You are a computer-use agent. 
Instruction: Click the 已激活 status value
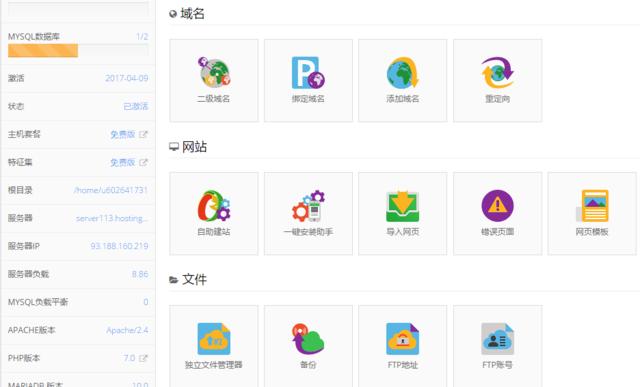tap(136, 107)
